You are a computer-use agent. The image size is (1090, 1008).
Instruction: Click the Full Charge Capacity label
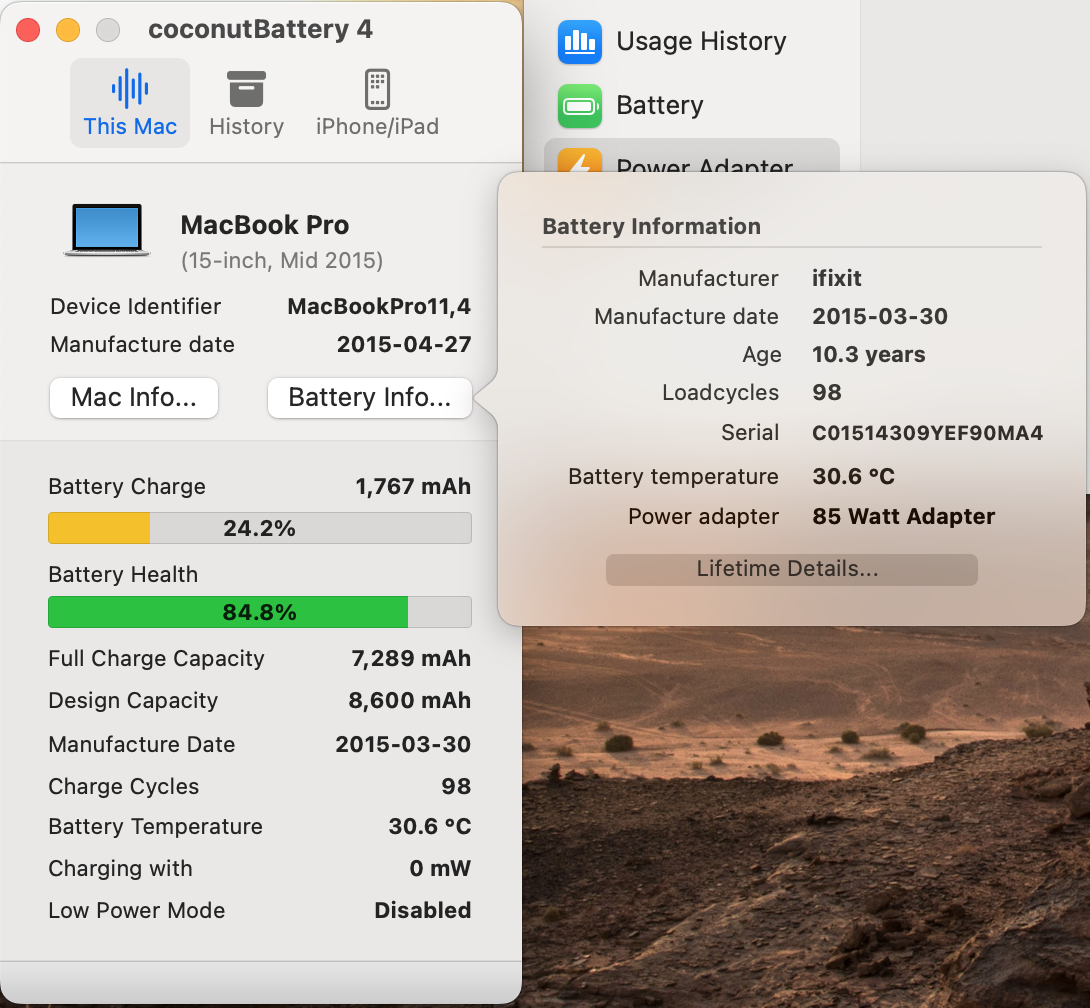tap(156, 659)
